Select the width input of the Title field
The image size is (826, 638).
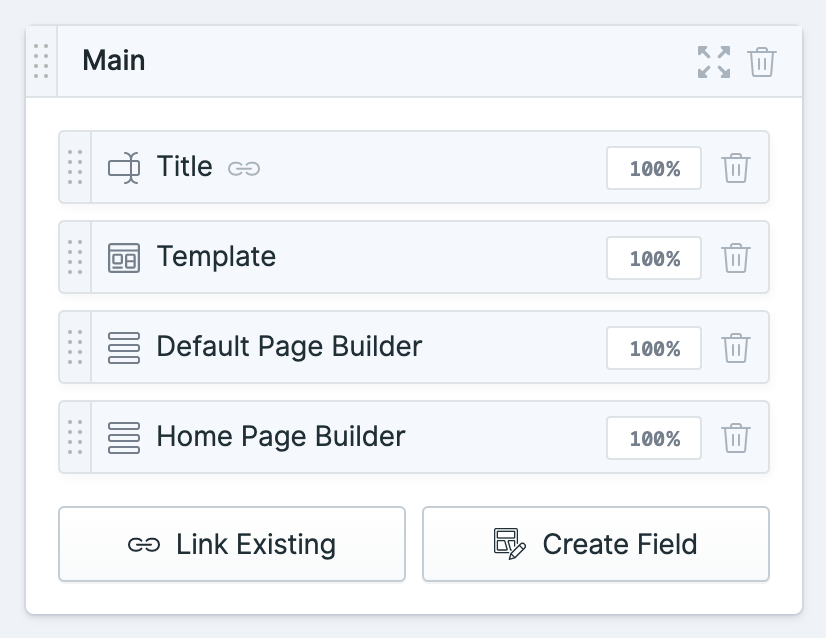(653, 167)
